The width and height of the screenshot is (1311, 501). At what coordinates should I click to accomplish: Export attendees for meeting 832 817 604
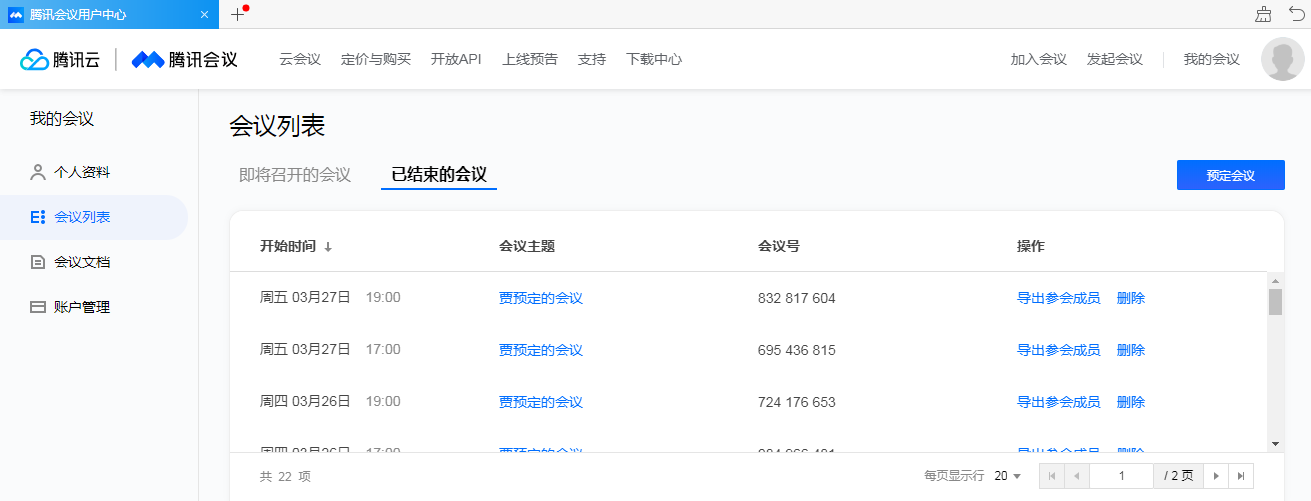pos(1058,298)
